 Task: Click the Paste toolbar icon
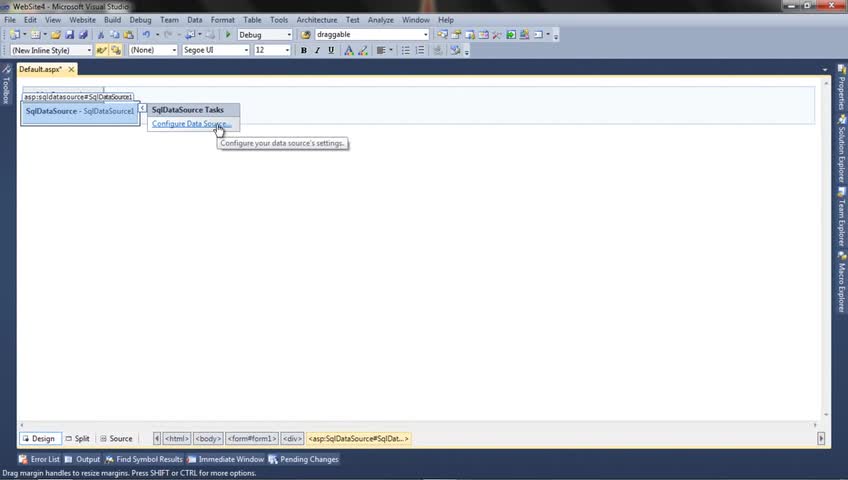pyautogui.click(x=128, y=35)
